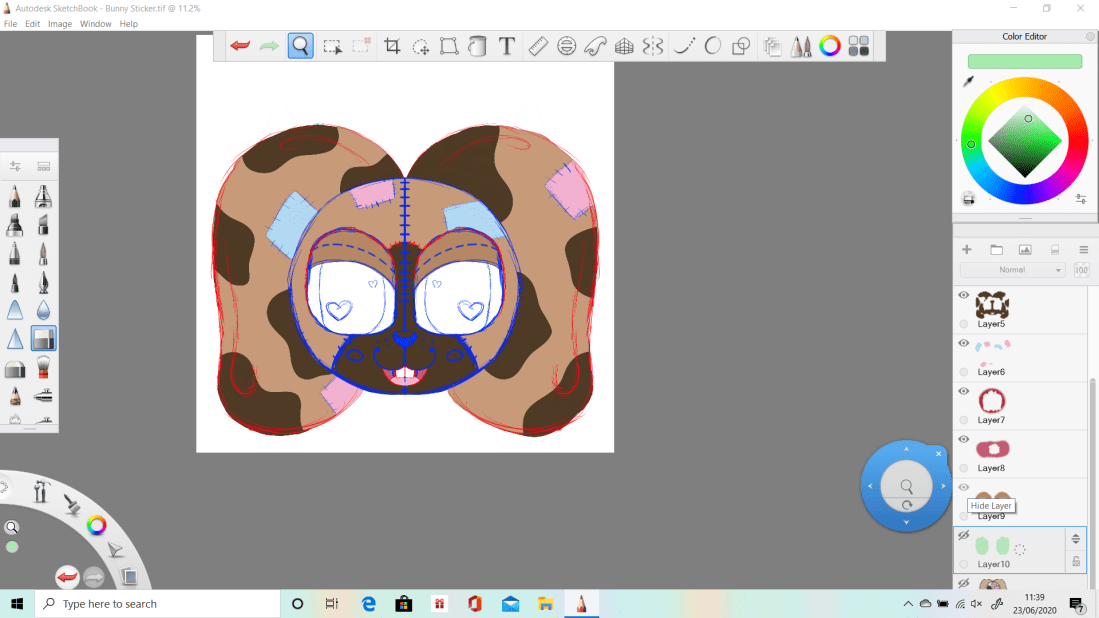Open the layer panel menu icon

click(x=1083, y=249)
